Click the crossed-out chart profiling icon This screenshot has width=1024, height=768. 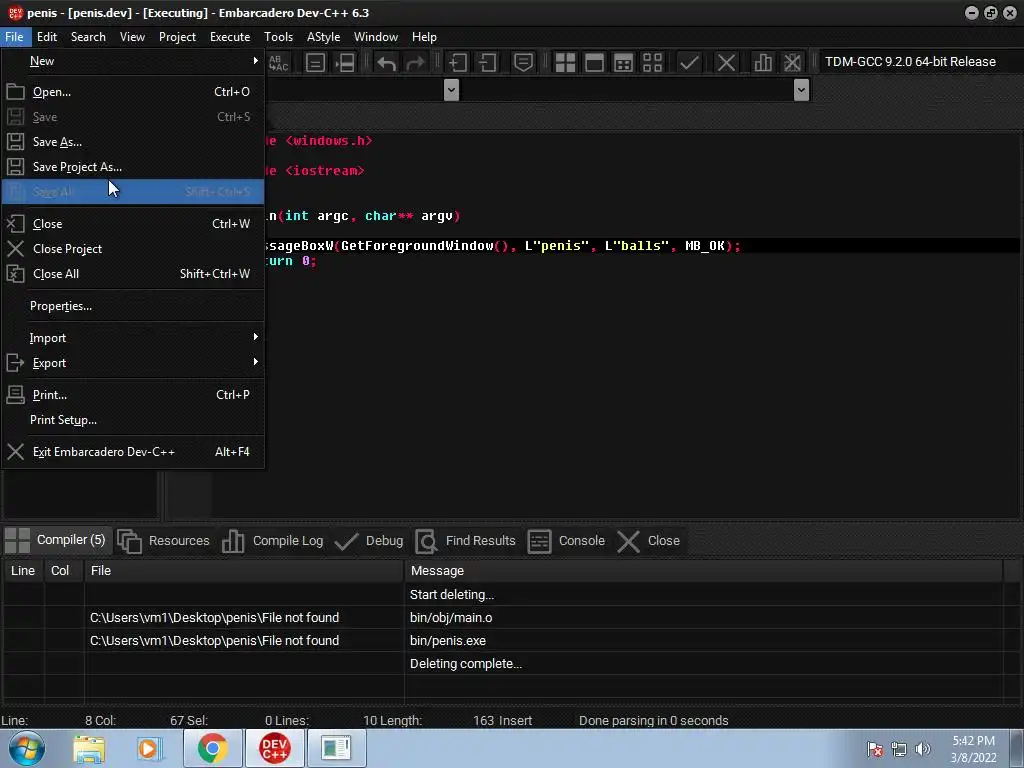pyautogui.click(x=792, y=63)
